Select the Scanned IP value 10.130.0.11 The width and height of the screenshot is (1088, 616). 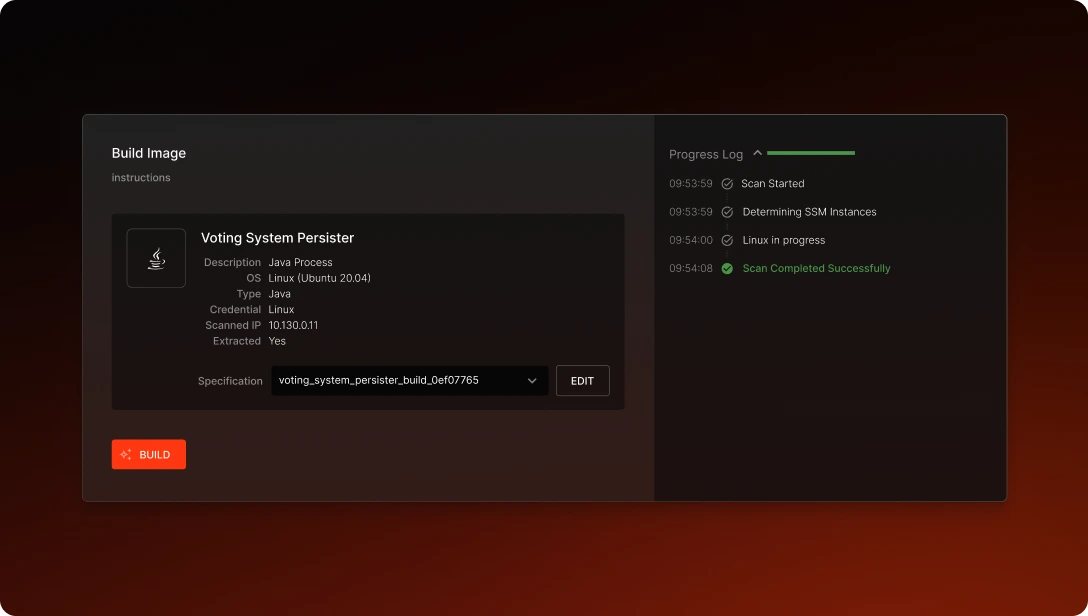click(x=293, y=325)
